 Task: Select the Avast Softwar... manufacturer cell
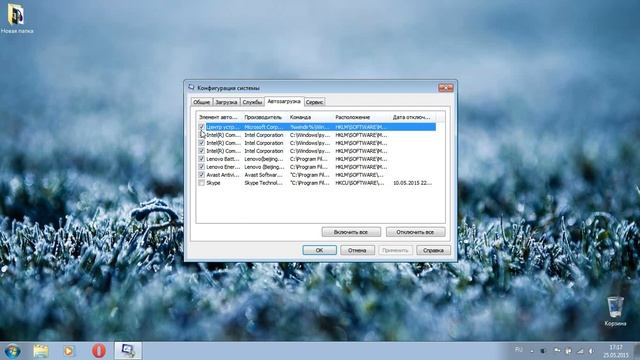coord(263,175)
